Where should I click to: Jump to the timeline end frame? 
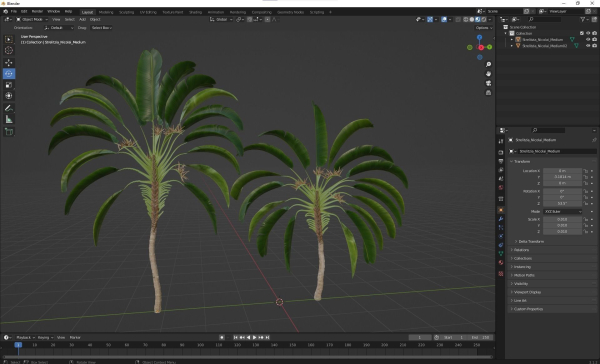267,338
